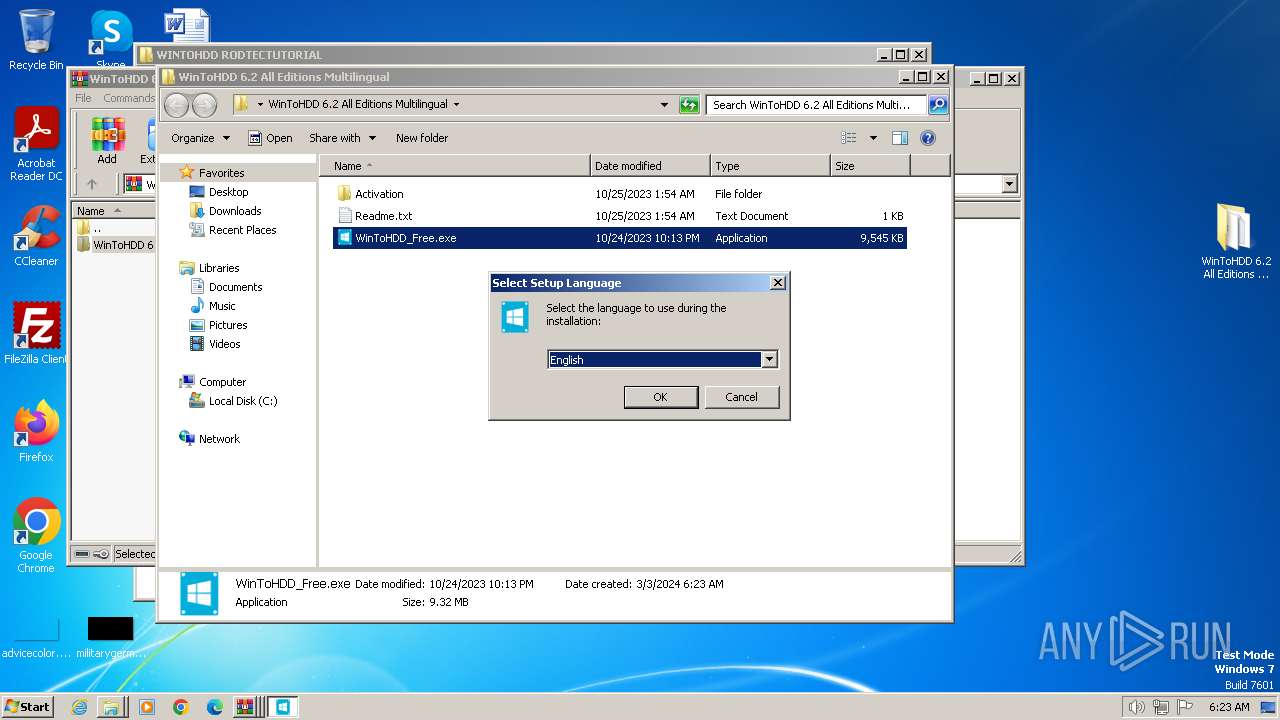Click the Explorer back navigation arrow
The image size is (1280, 720).
(177, 105)
